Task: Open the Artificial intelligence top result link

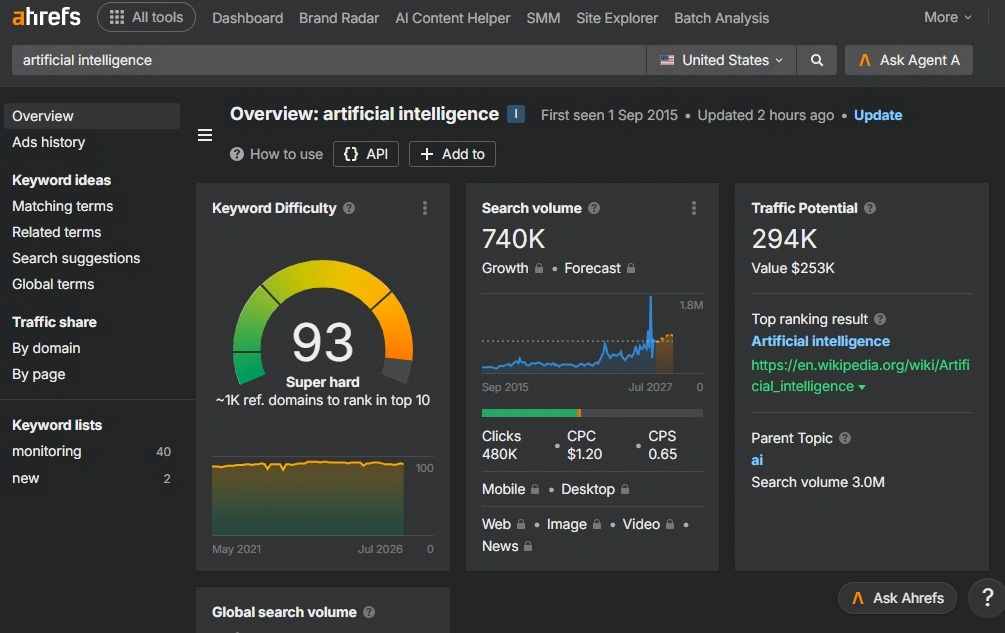Action: click(820, 341)
